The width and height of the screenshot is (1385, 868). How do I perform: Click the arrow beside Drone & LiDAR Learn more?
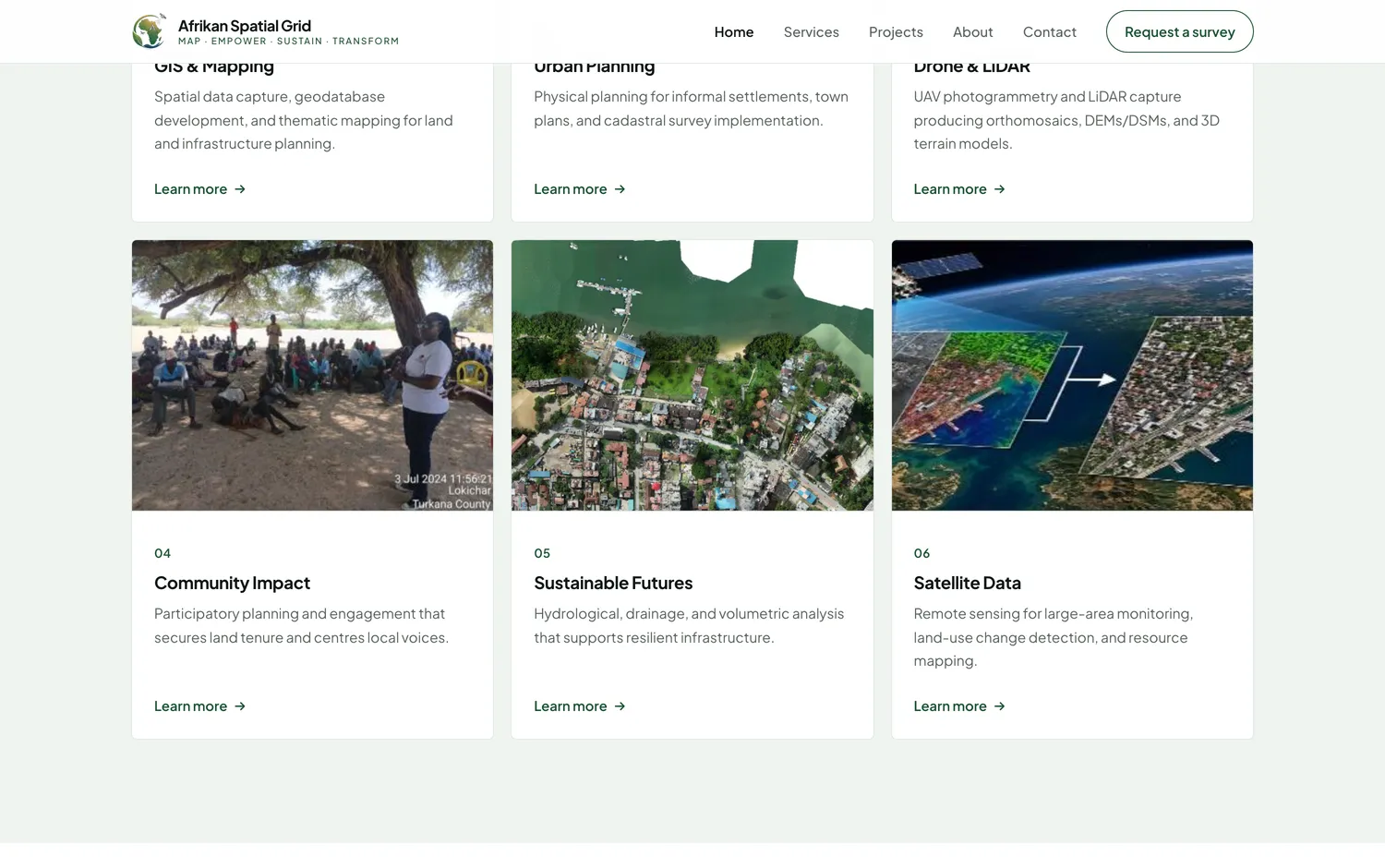[x=999, y=189]
